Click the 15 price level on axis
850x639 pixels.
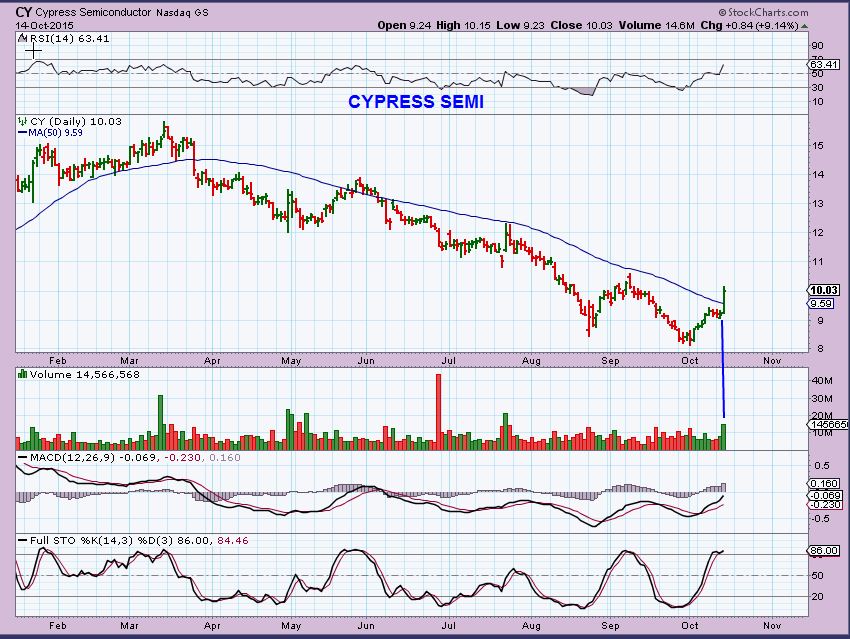pyautogui.click(x=818, y=145)
